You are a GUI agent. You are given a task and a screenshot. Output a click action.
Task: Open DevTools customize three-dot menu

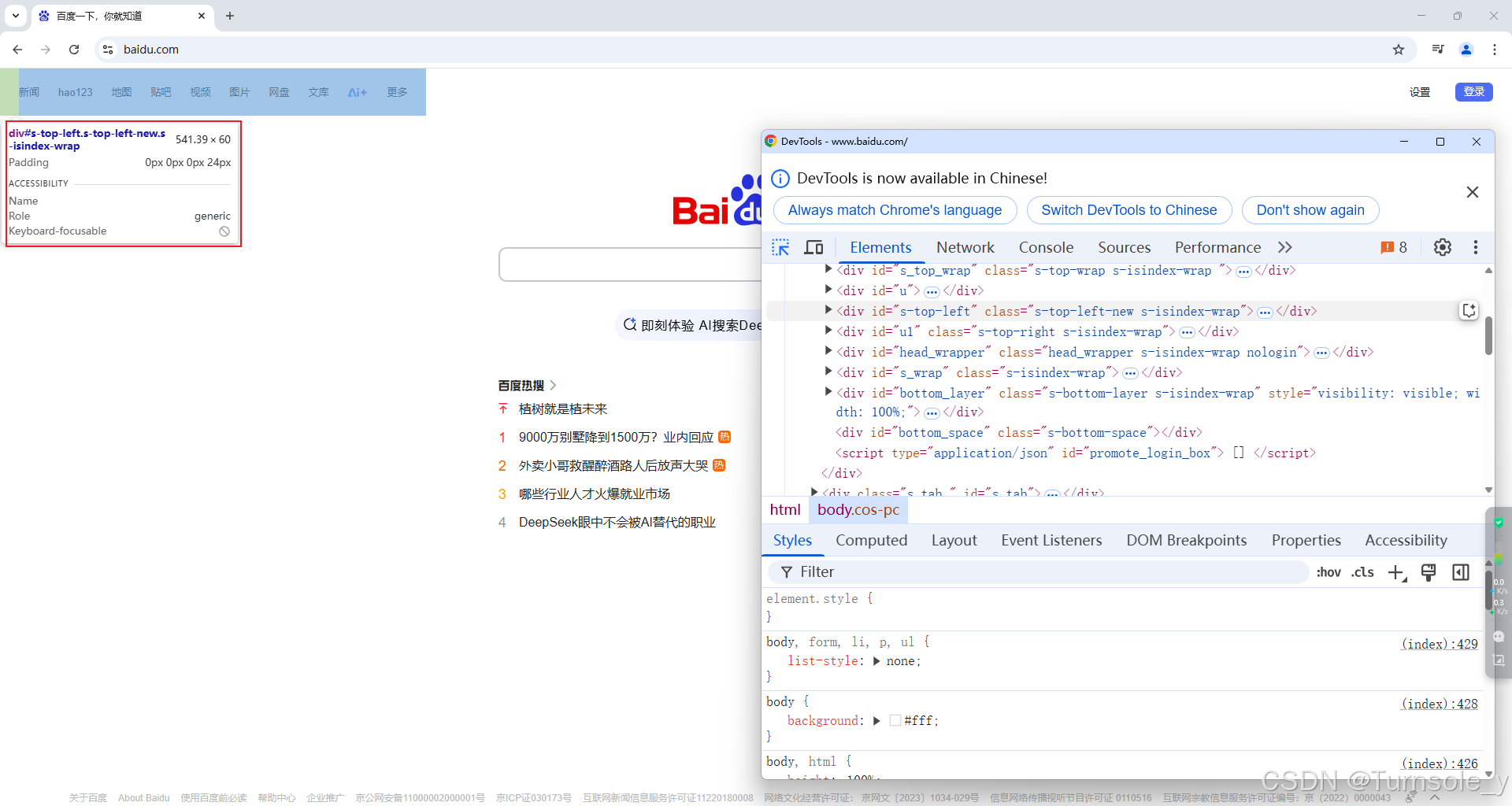(1475, 247)
